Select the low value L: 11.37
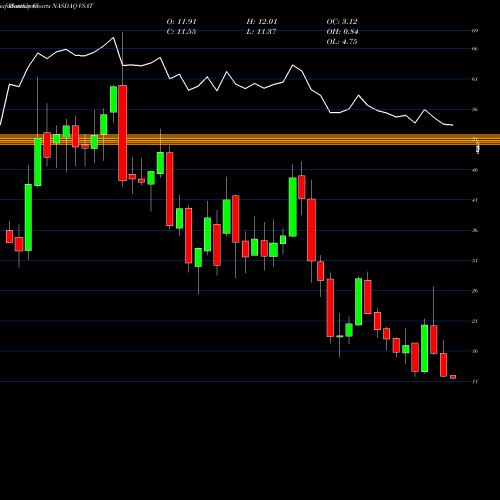500x500 pixels. coord(262,32)
